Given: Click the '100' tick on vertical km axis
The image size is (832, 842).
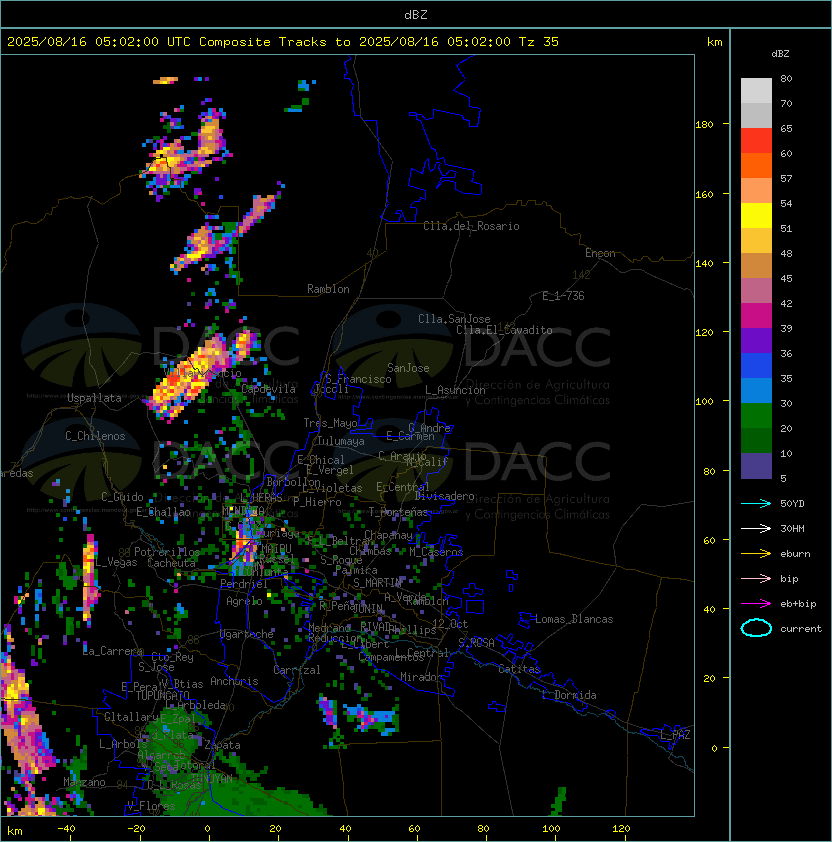Looking at the screenshot, I should coord(704,402).
